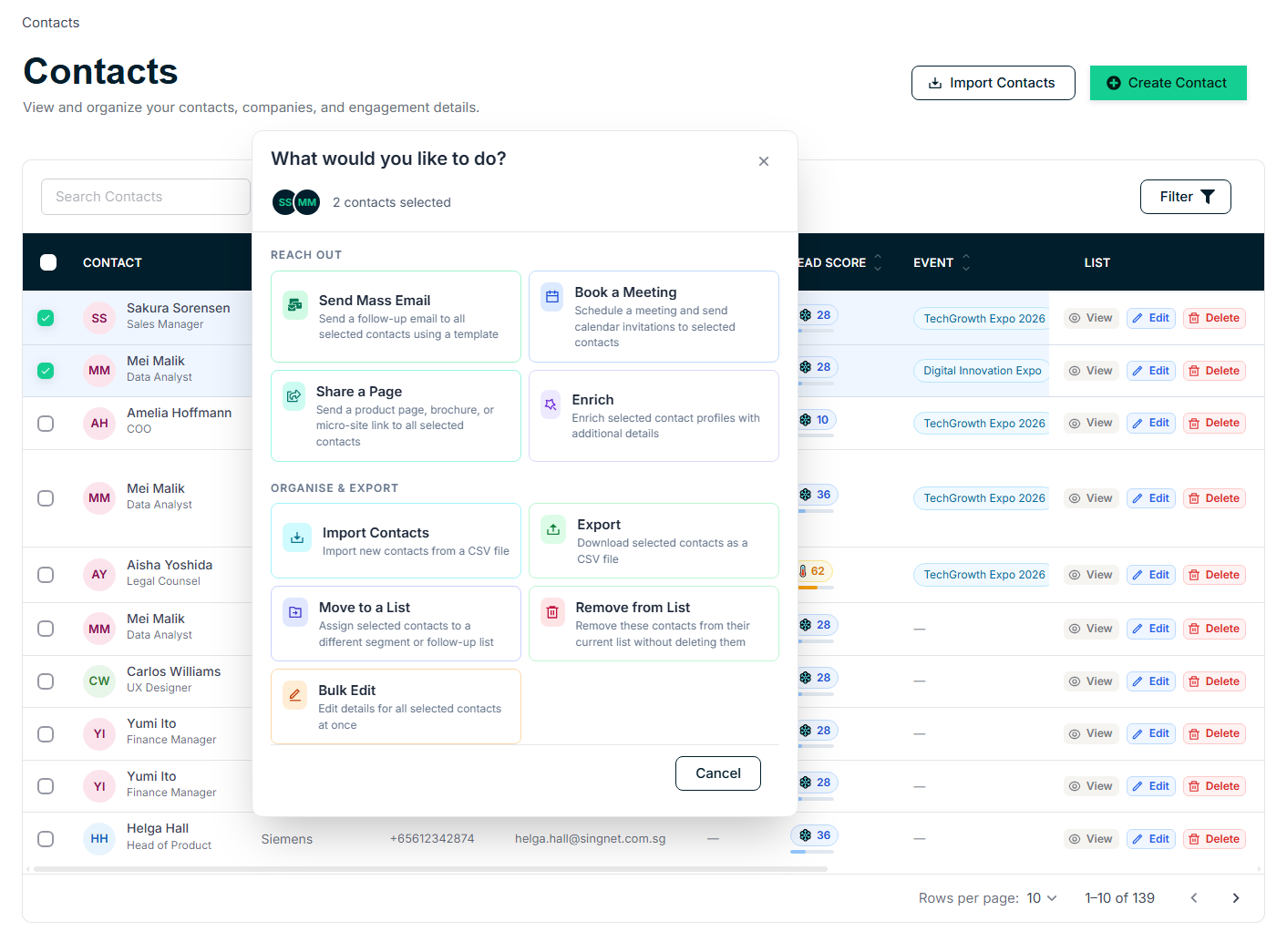Click the table's horizontal scrollbar
This screenshot has width=1287, height=952.
430,869
